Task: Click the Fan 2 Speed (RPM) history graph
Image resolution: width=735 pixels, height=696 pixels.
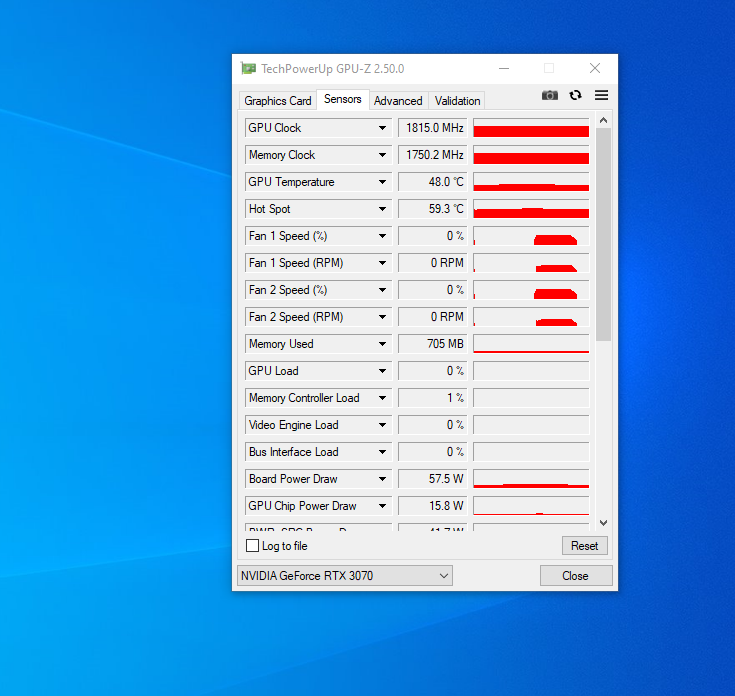Action: (531, 317)
